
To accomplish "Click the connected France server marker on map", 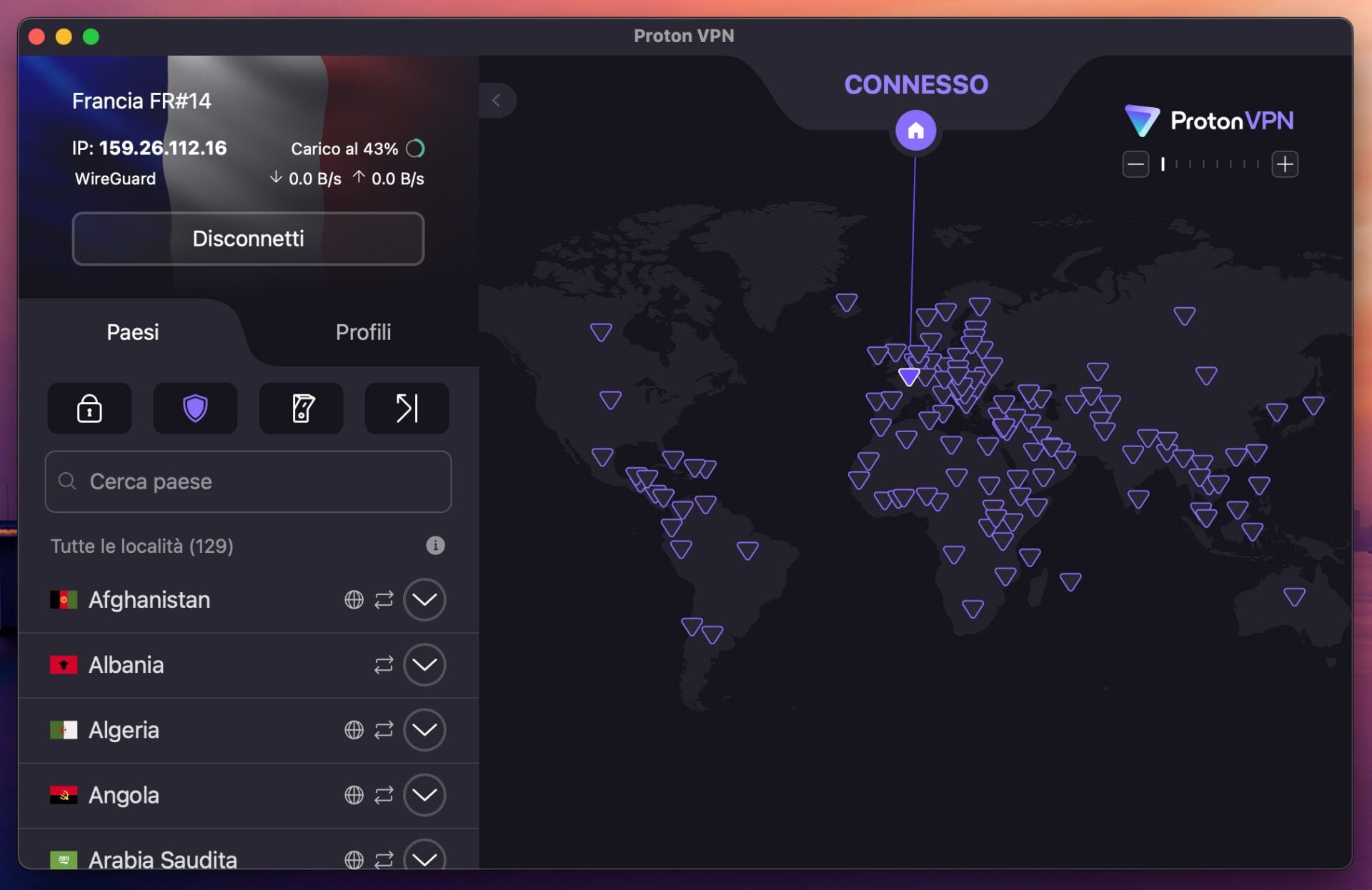I will (x=909, y=376).
